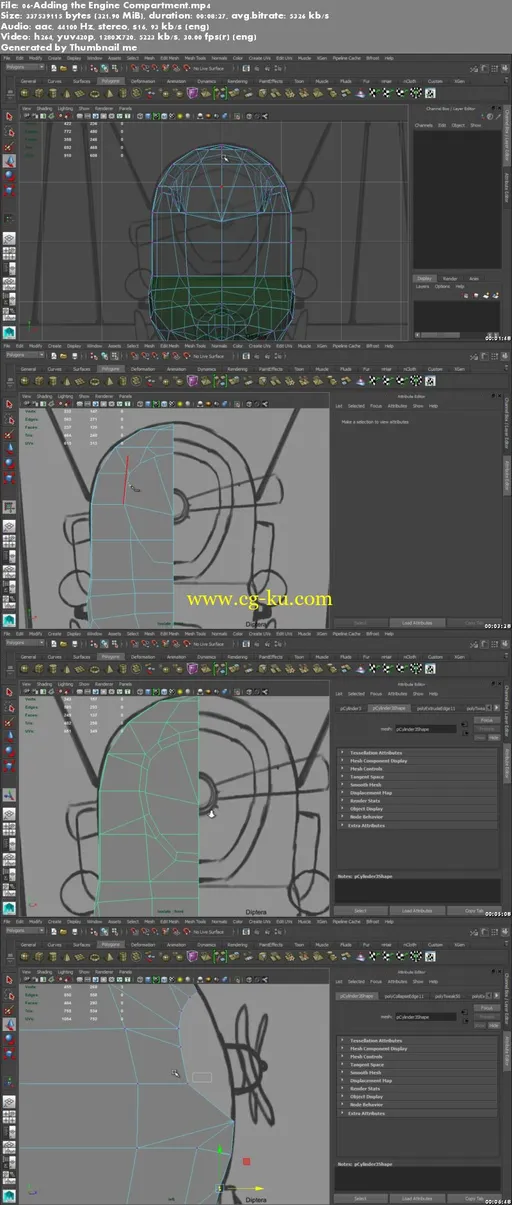Select the Display tab in Layer Editor
Screen dimensions: 512x1205
[x=425, y=278]
